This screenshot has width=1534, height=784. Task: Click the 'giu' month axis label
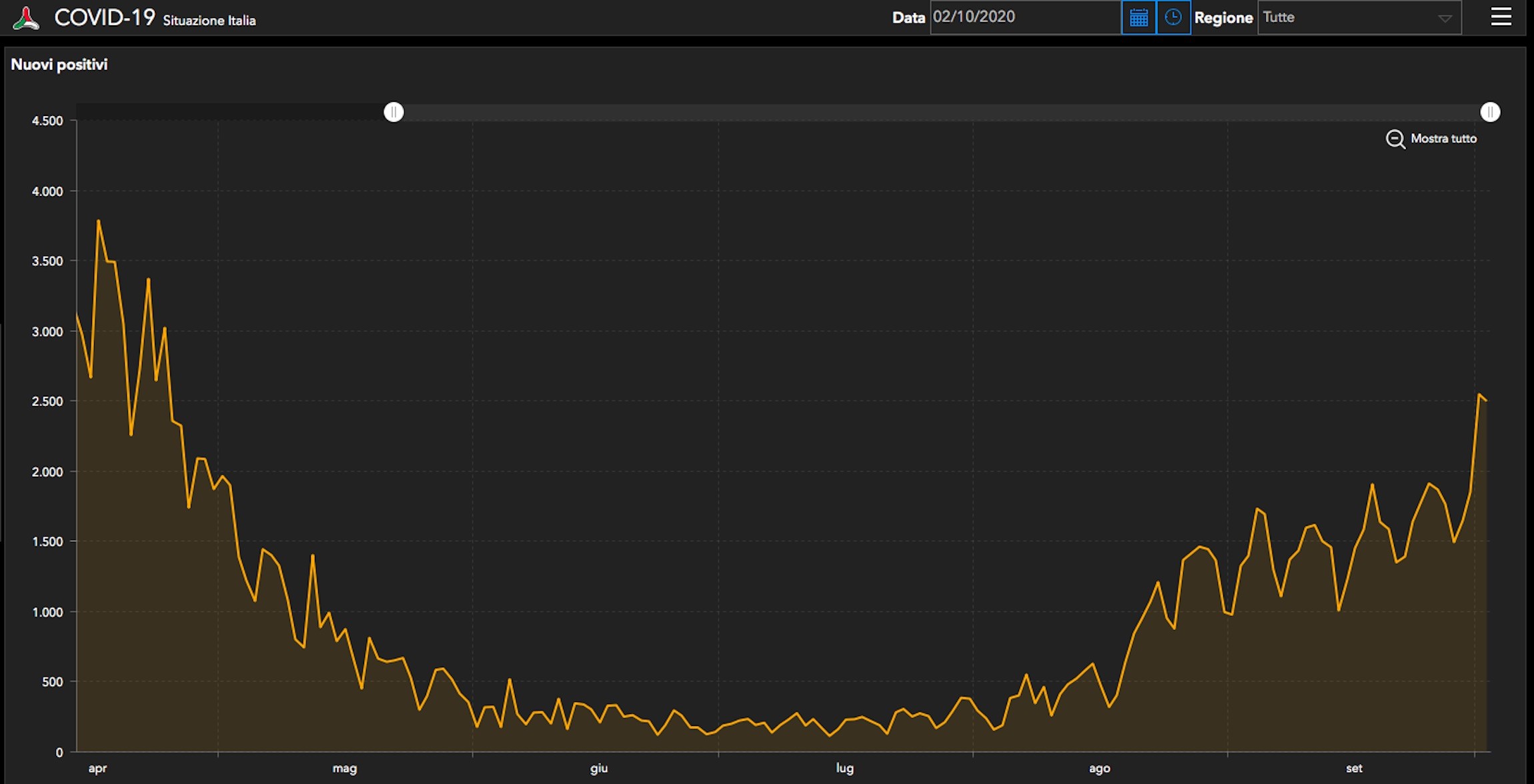(x=599, y=768)
